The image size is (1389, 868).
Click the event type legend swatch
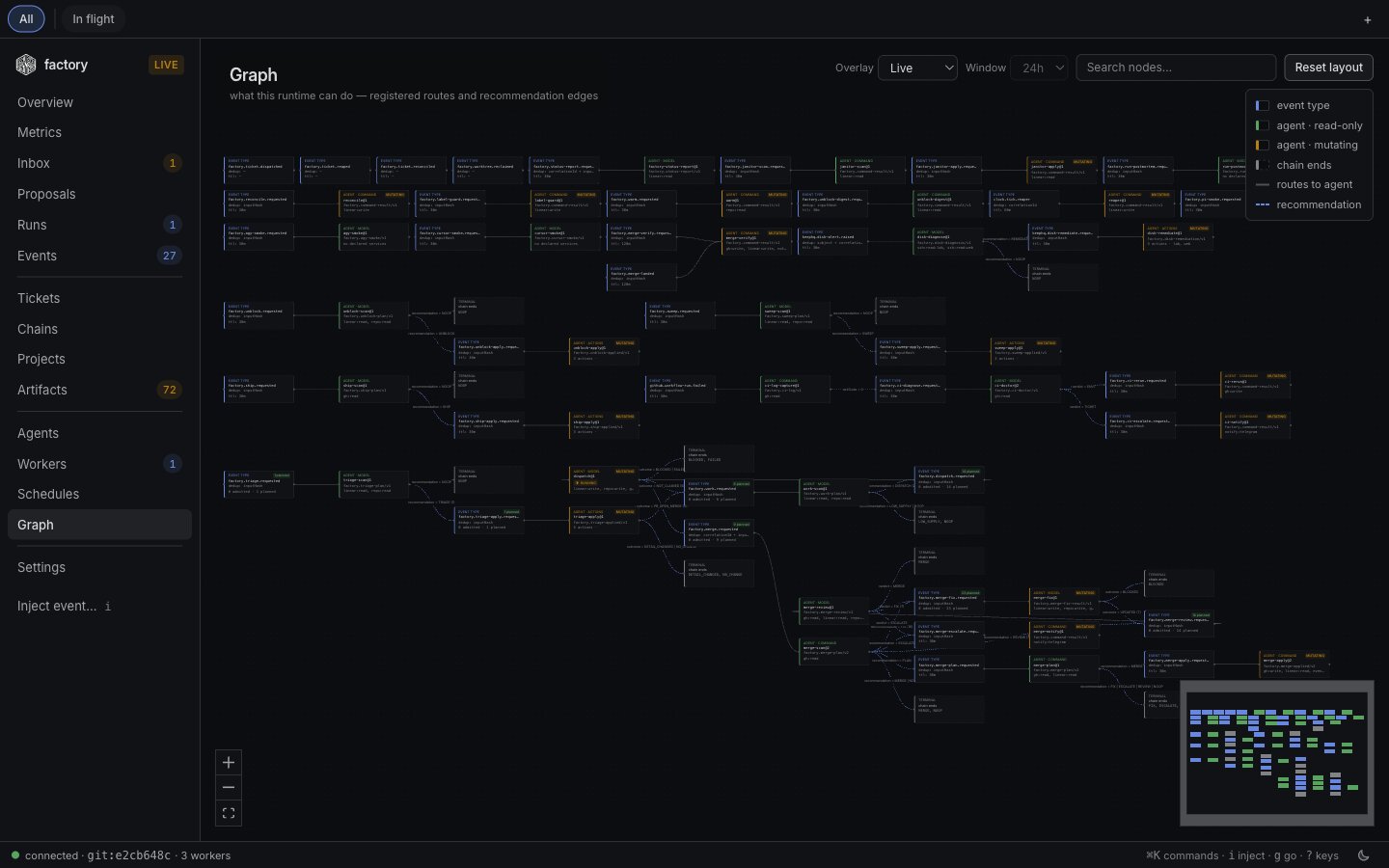(x=1262, y=105)
